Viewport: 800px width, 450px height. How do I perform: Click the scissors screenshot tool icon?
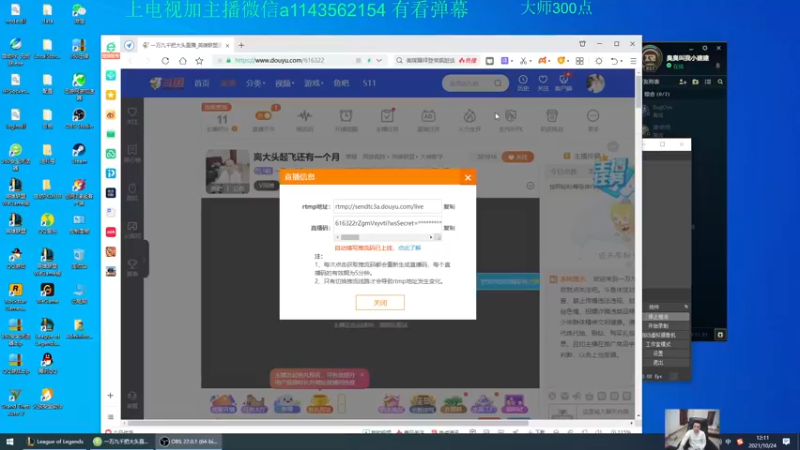pyautogui.click(x=523, y=61)
